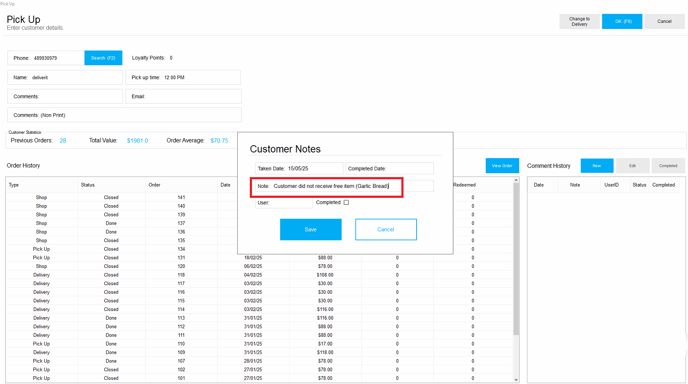Select order 141 row in Order History
Viewport: 688px width, 384px height.
259,197
